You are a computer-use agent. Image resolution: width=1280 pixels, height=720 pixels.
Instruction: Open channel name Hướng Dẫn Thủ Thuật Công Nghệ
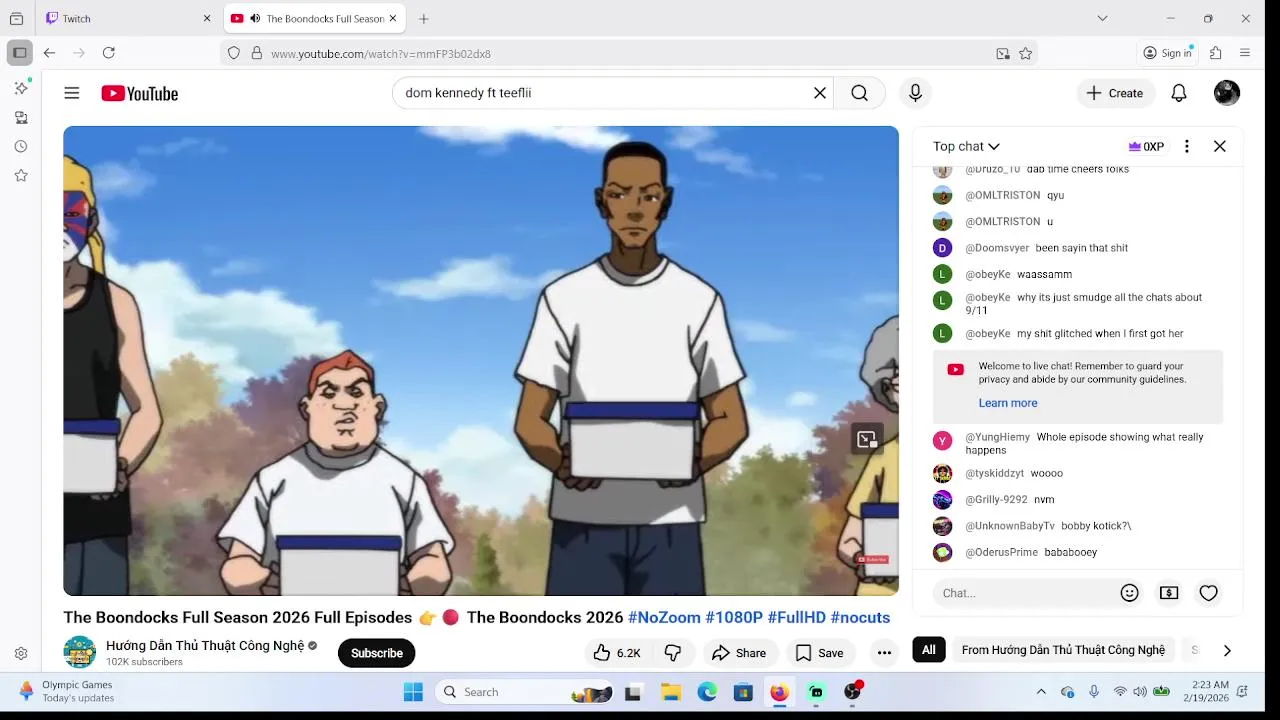click(x=205, y=646)
